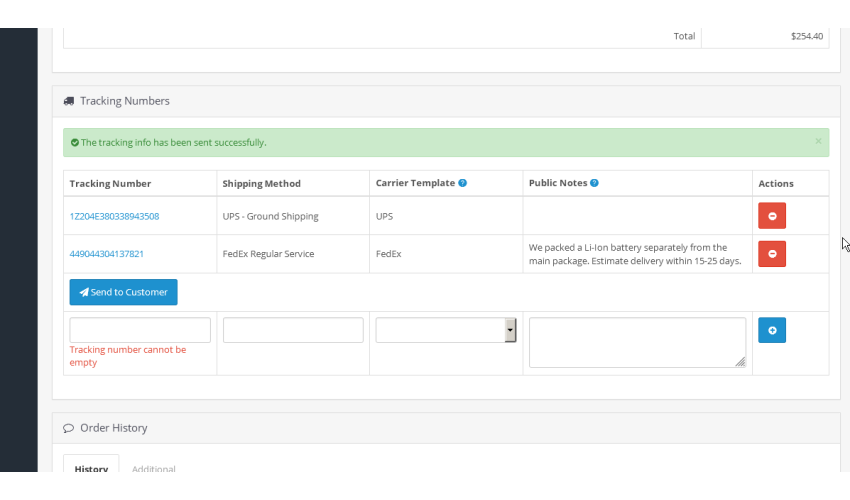Focus the empty tracking number field

(x=140, y=330)
